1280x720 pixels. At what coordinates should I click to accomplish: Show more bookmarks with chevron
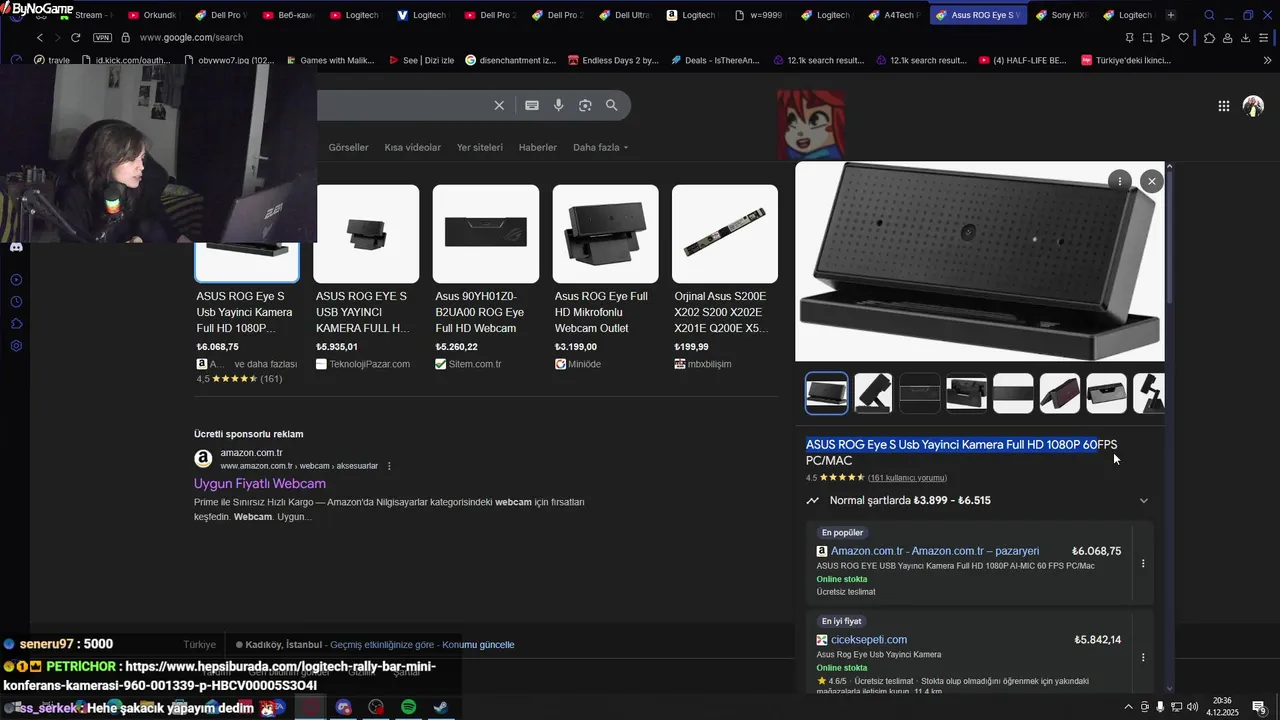coord(1268,60)
